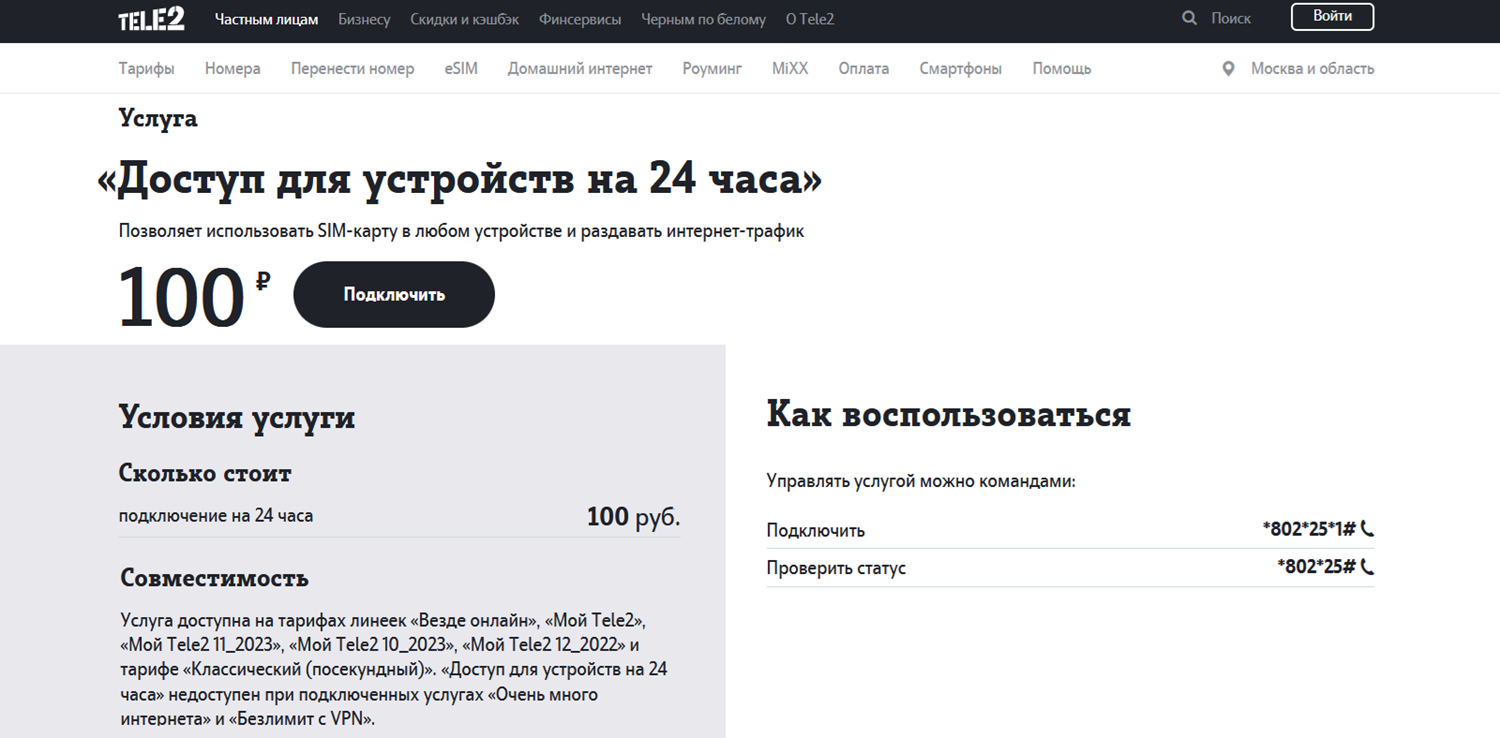Image resolution: width=1500 pixels, height=738 pixels.
Task: Click the *802*25*1# connect command
Action: tap(1311, 530)
